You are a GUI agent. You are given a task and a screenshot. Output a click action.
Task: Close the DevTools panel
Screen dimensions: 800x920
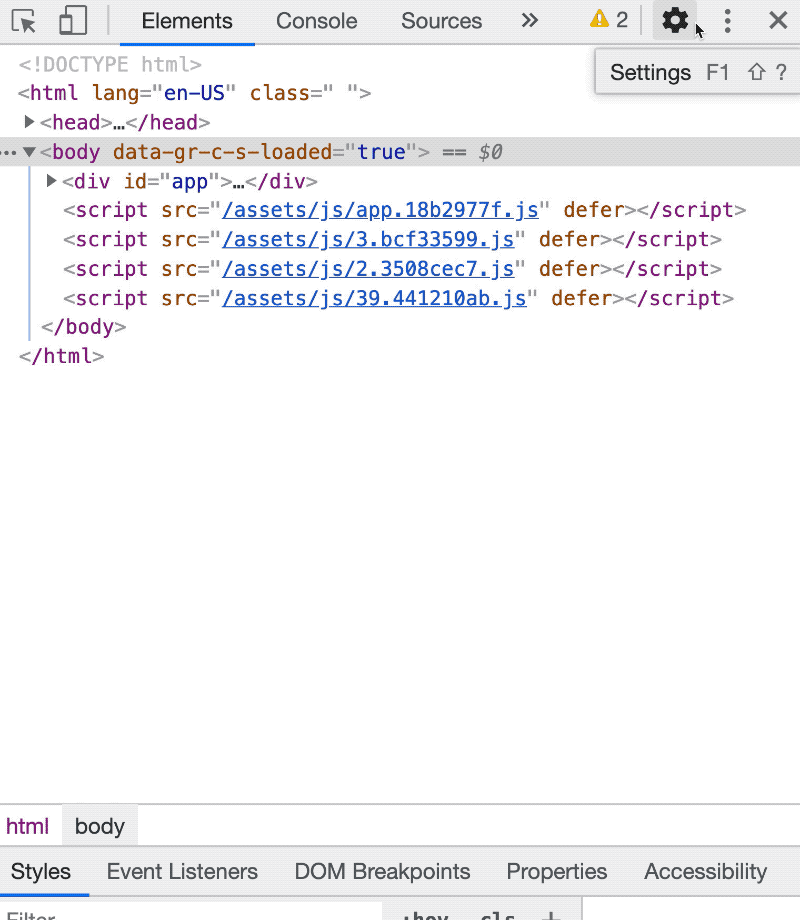[778, 21]
